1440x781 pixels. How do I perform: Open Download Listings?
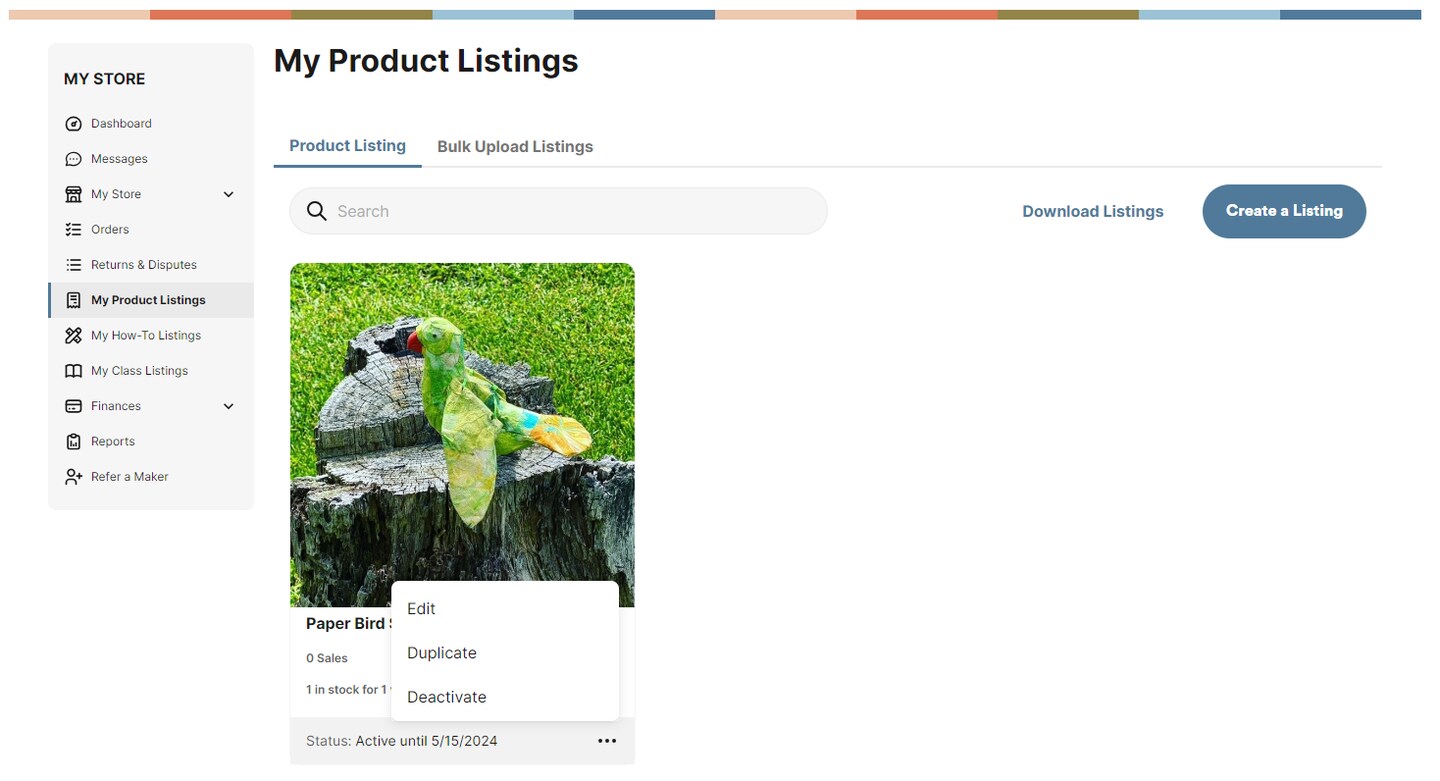1093,211
